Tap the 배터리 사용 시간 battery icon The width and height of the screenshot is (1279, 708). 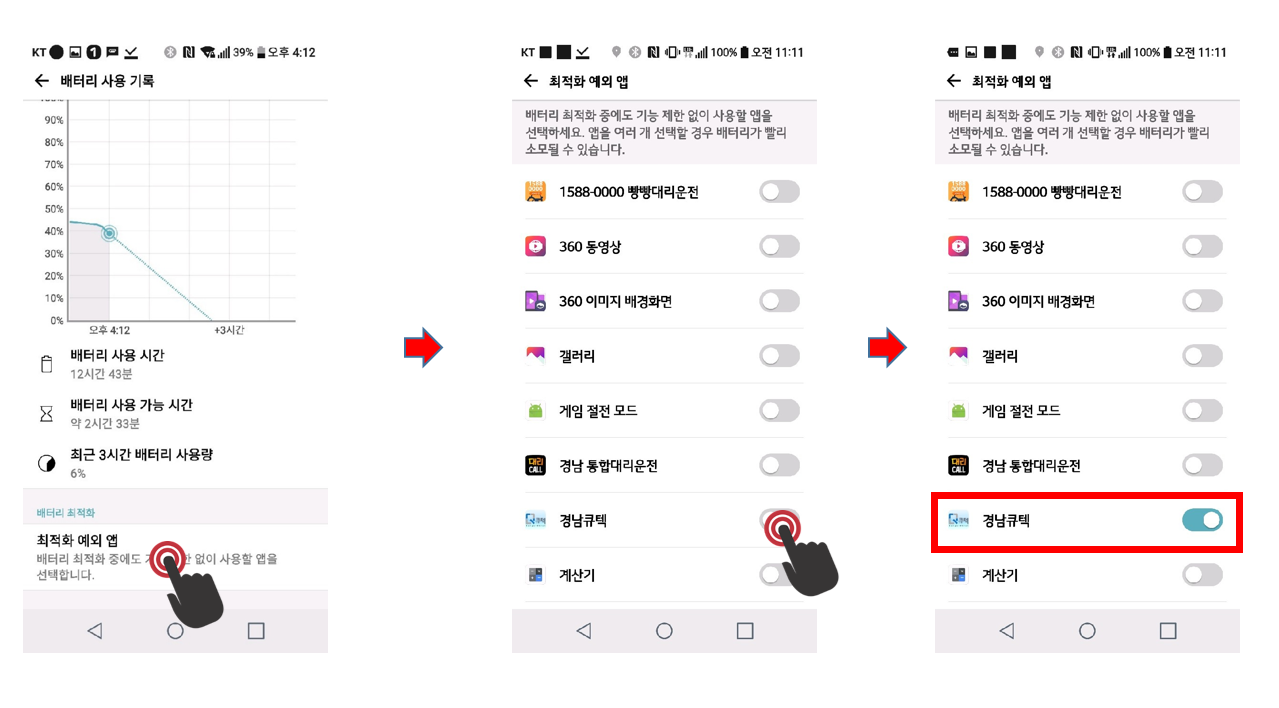point(46,364)
